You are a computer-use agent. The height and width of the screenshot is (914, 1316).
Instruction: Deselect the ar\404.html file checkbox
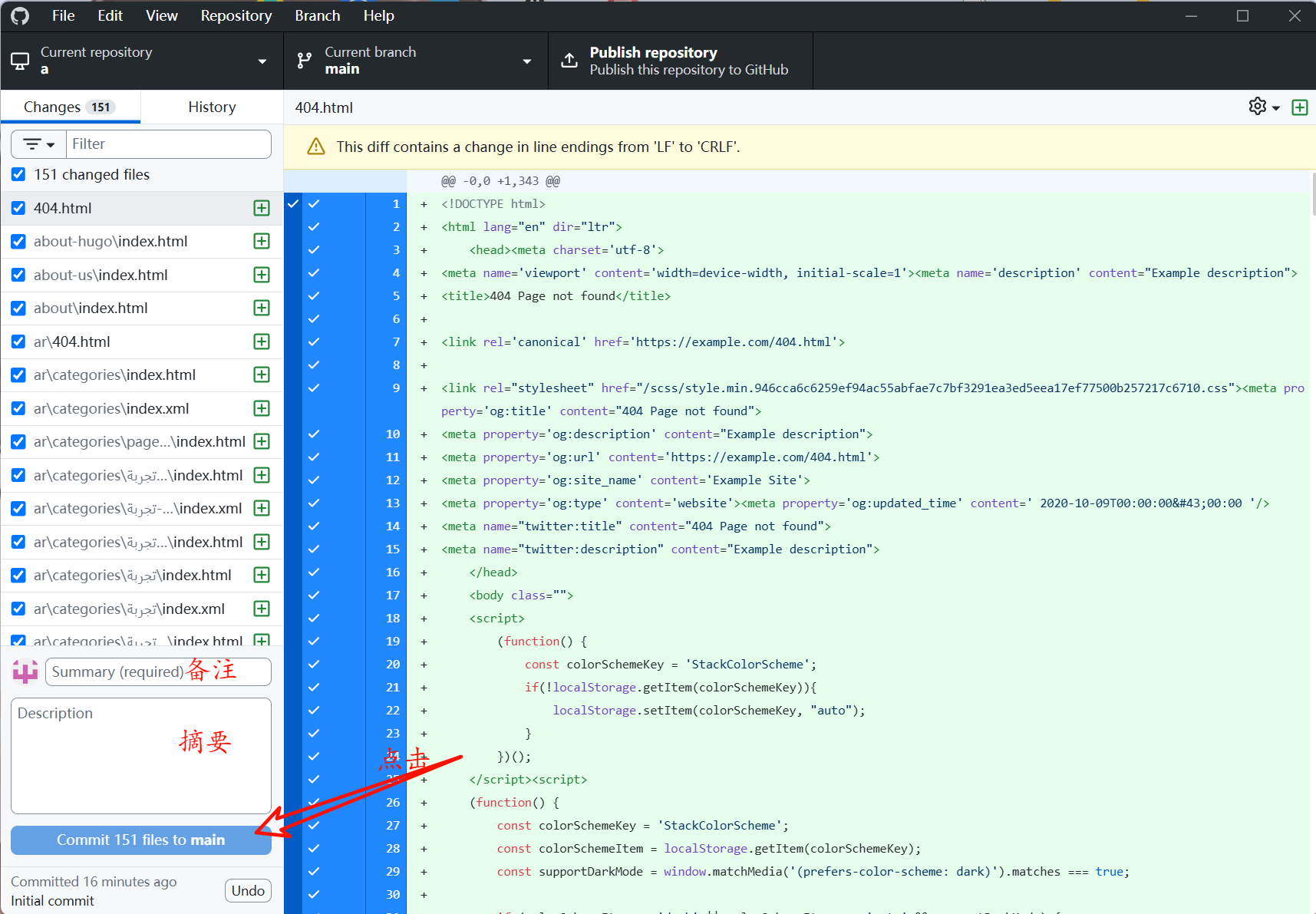19,342
